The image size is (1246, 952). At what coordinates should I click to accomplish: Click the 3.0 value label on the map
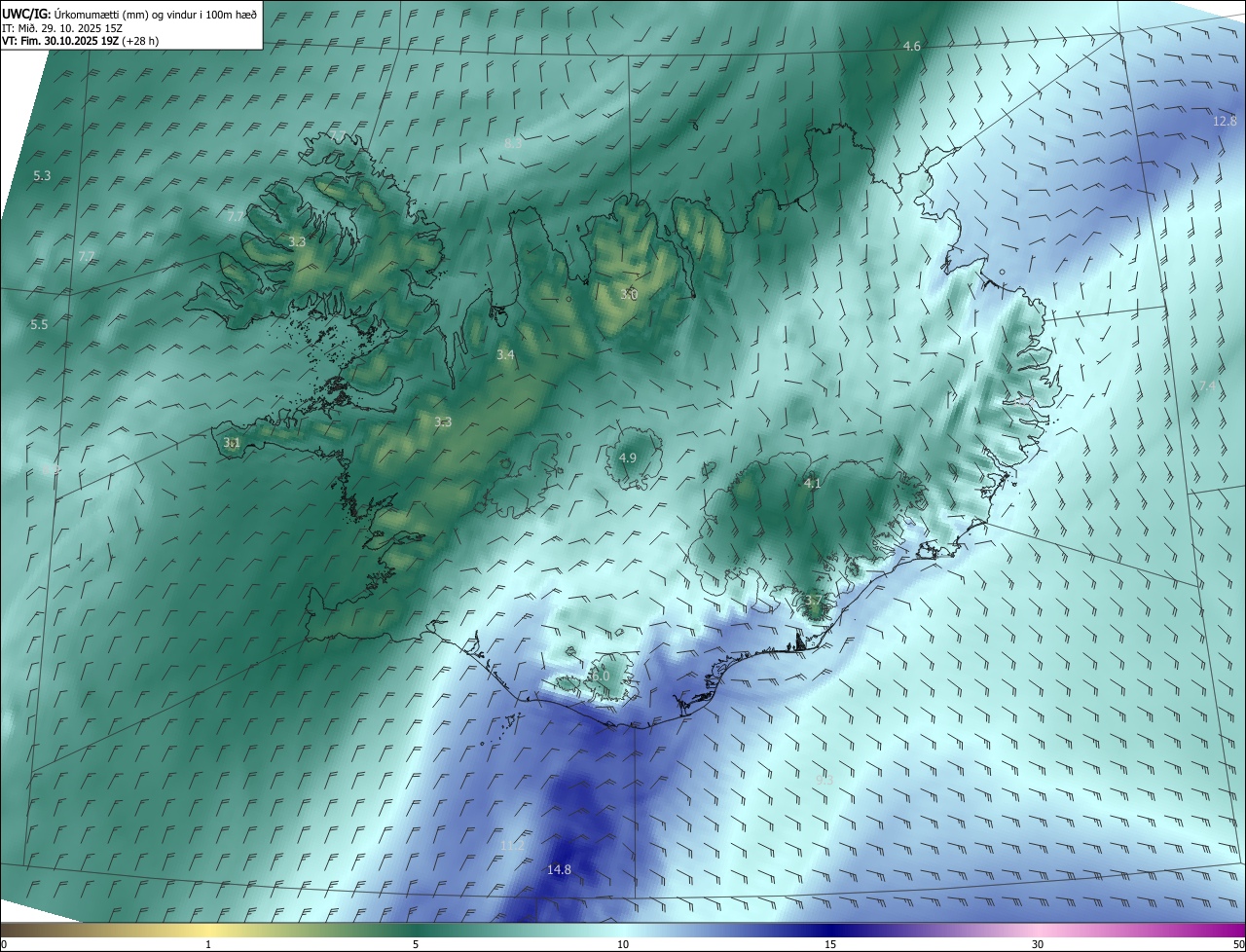tap(629, 294)
